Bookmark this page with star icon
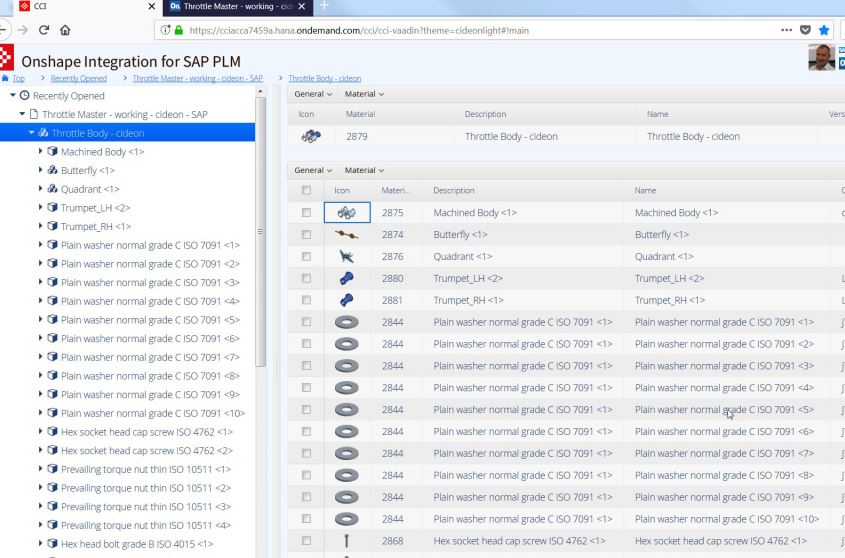The image size is (845, 558). pos(824,30)
